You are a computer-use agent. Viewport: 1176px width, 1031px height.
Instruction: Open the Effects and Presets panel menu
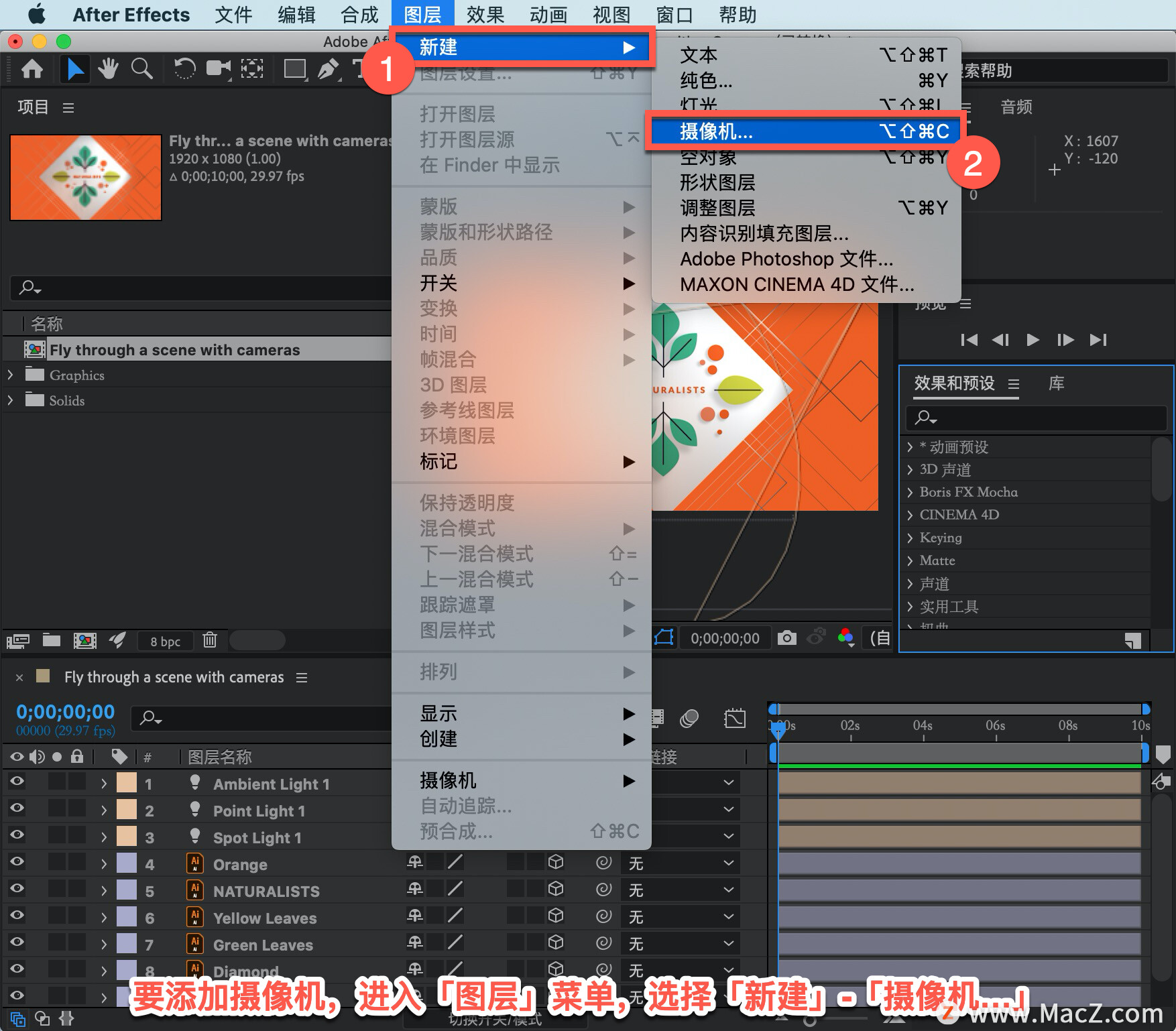tap(1014, 384)
